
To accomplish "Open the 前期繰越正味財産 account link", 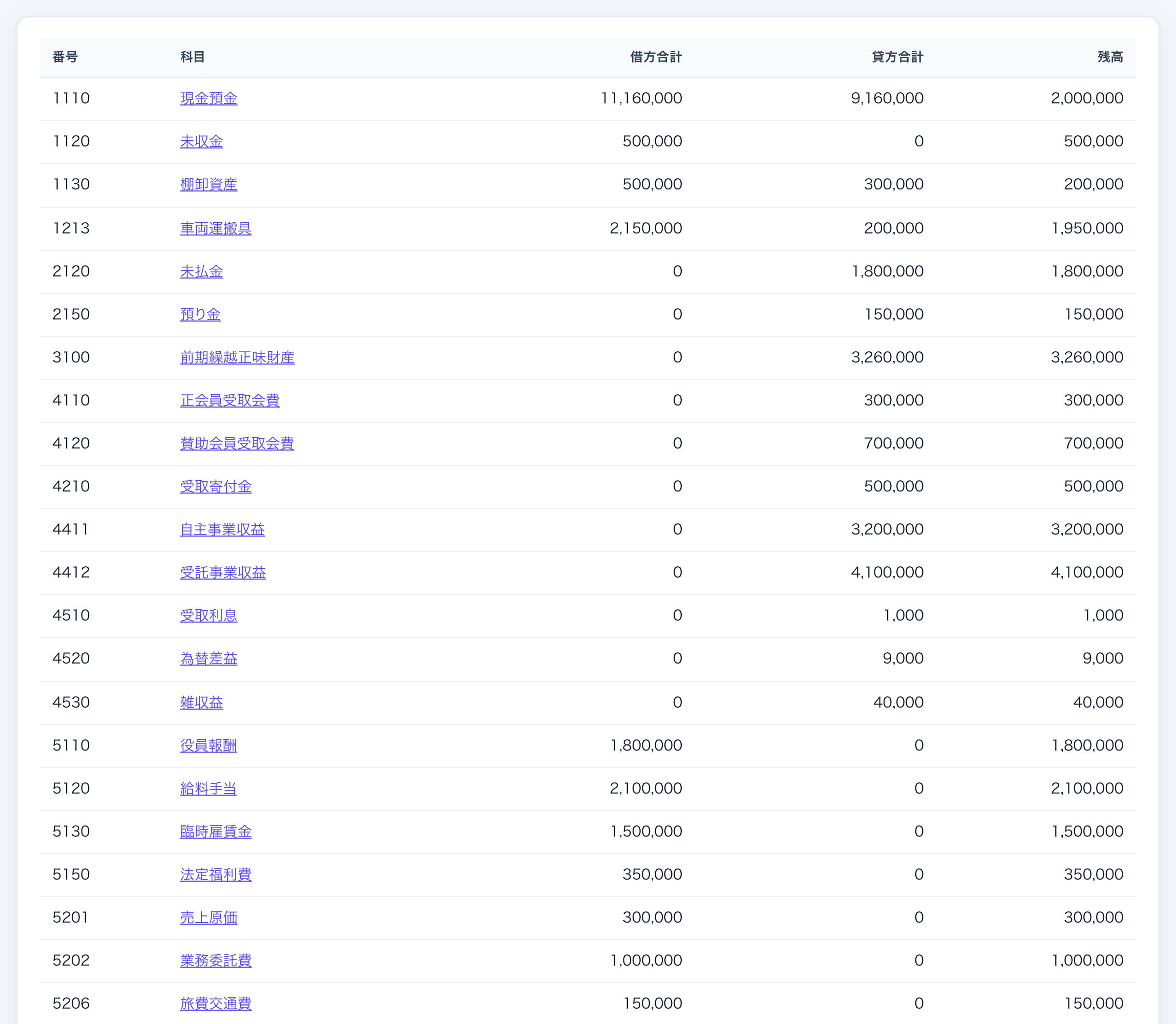I will (237, 357).
